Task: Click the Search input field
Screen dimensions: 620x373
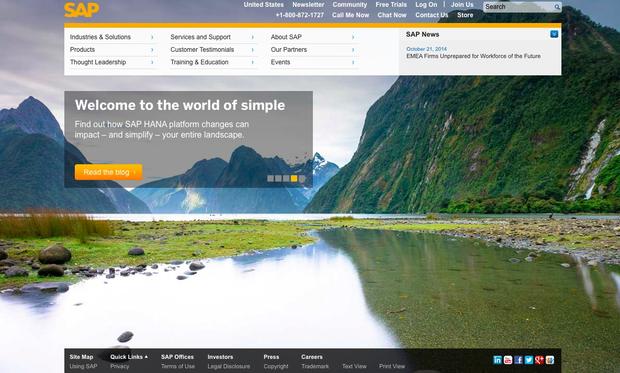Action: (x=518, y=7)
